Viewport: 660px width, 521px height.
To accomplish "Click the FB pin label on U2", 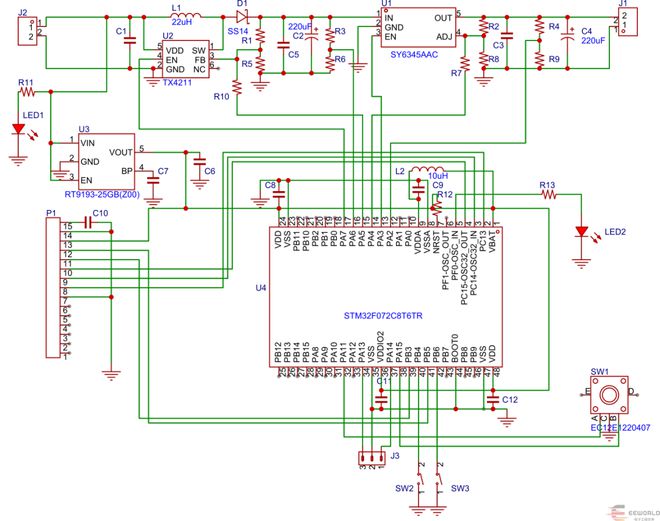I will pos(200,60).
